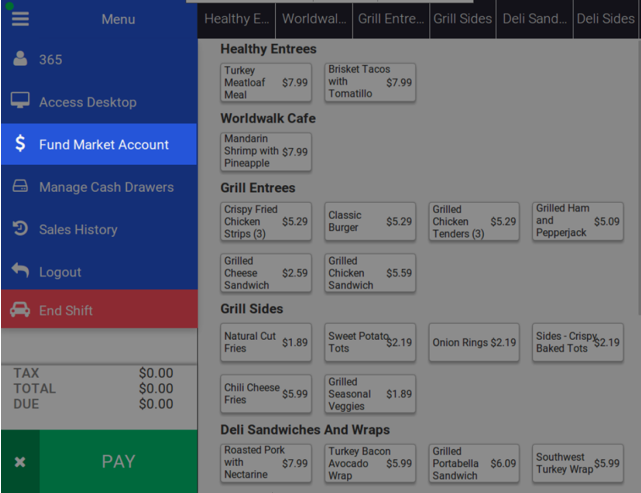Select Onion Rings for $2.19
The width and height of the screenshot is (641, 493).
[474, 343]
